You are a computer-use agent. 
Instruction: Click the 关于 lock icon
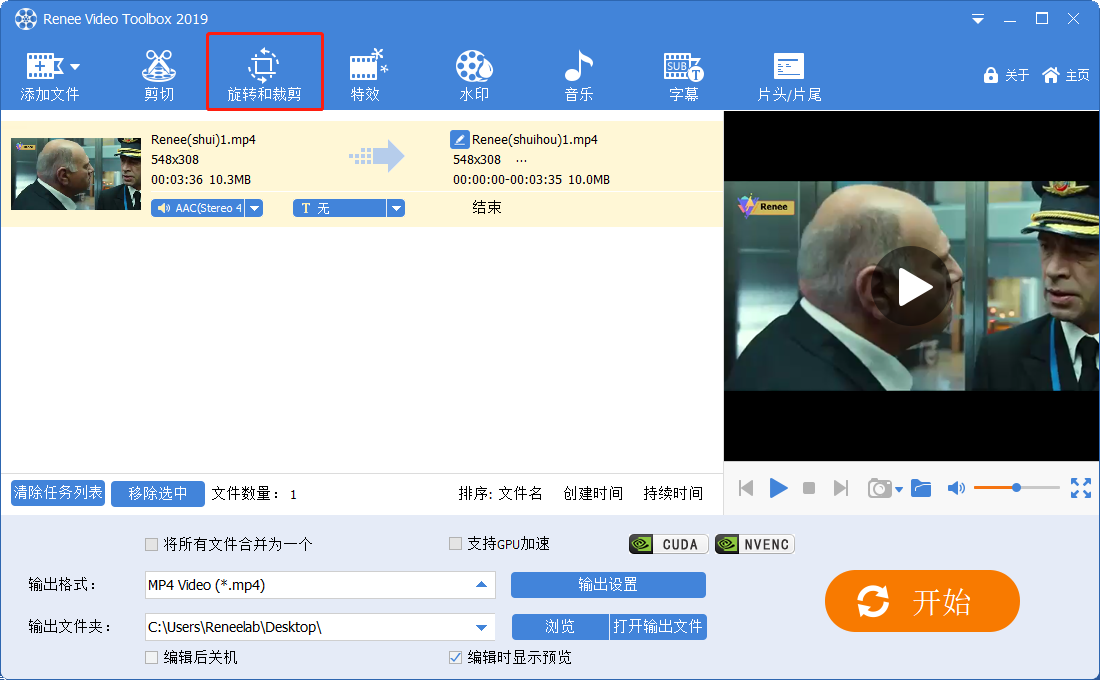pyautogui.click(x=991, y=75)
